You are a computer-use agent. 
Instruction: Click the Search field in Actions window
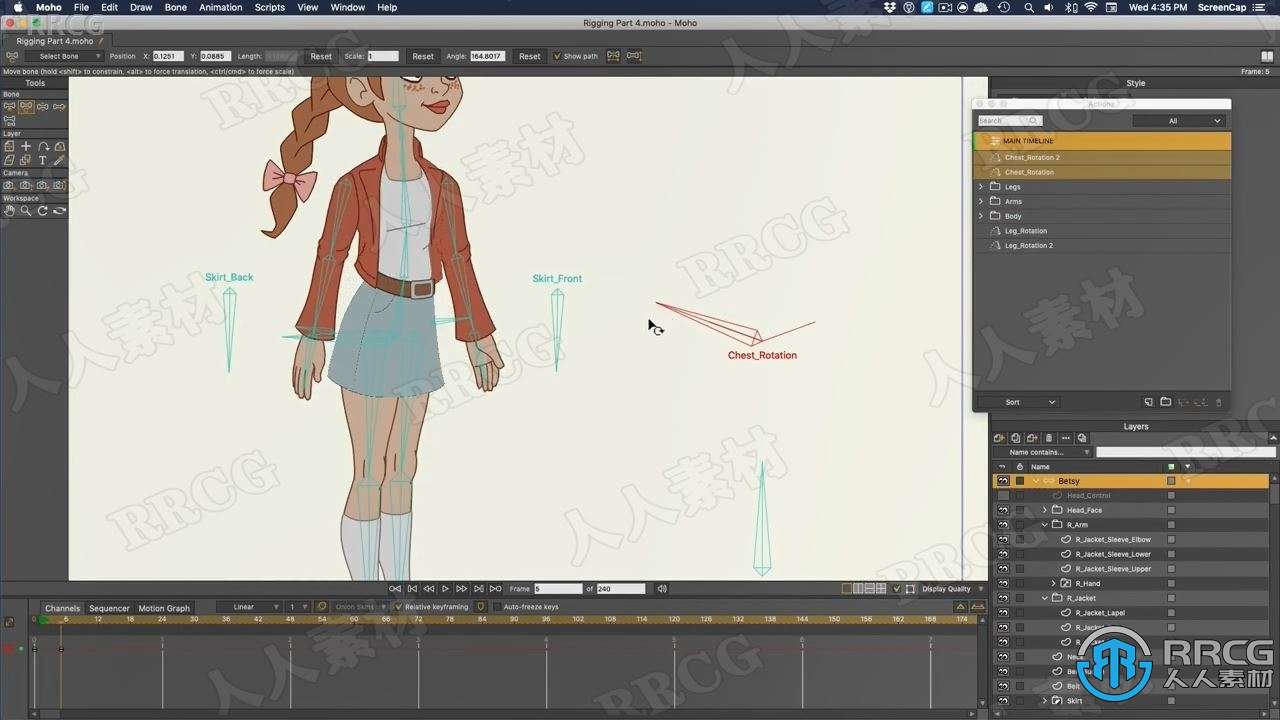pyautogui.click(x=1010, y=121)
